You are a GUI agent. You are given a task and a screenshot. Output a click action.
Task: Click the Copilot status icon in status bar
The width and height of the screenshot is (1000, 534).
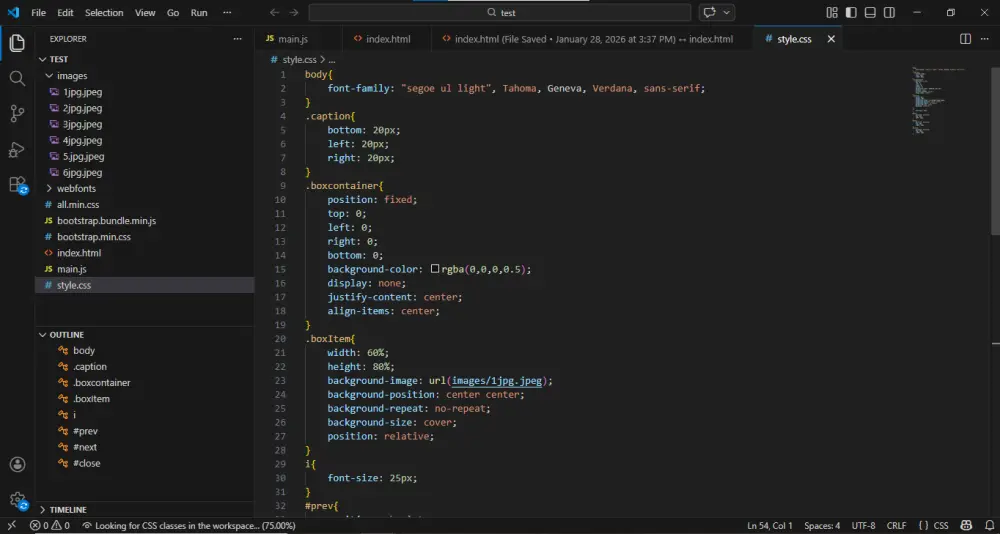tap(966, 526)
